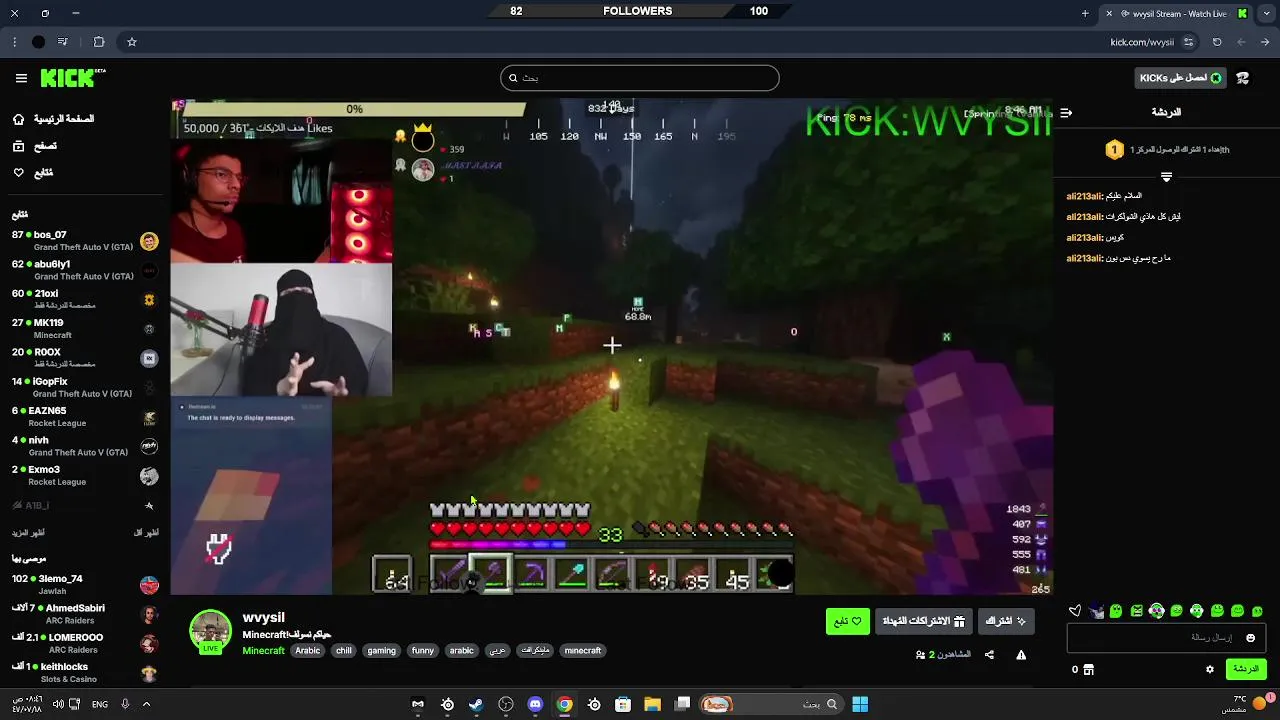Click the share icon under the stream
This screenshot has width=1280, height=720.
[989, 655]
